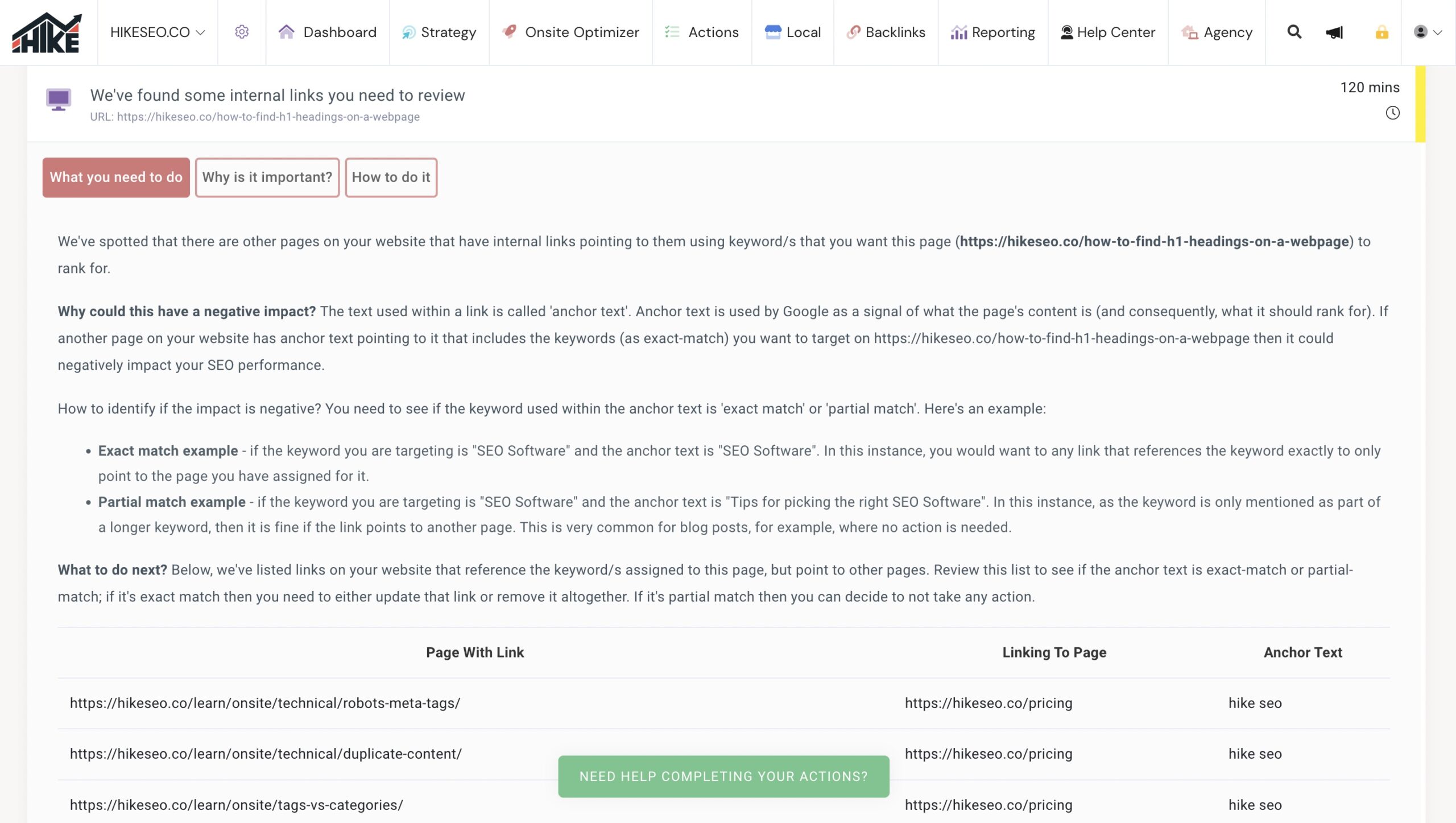Image resolution: width=1456 pixels, height=823 pixels.
Task: Click the search magnifier icon
Action: pyautogui.click(x=1294, y=32)
